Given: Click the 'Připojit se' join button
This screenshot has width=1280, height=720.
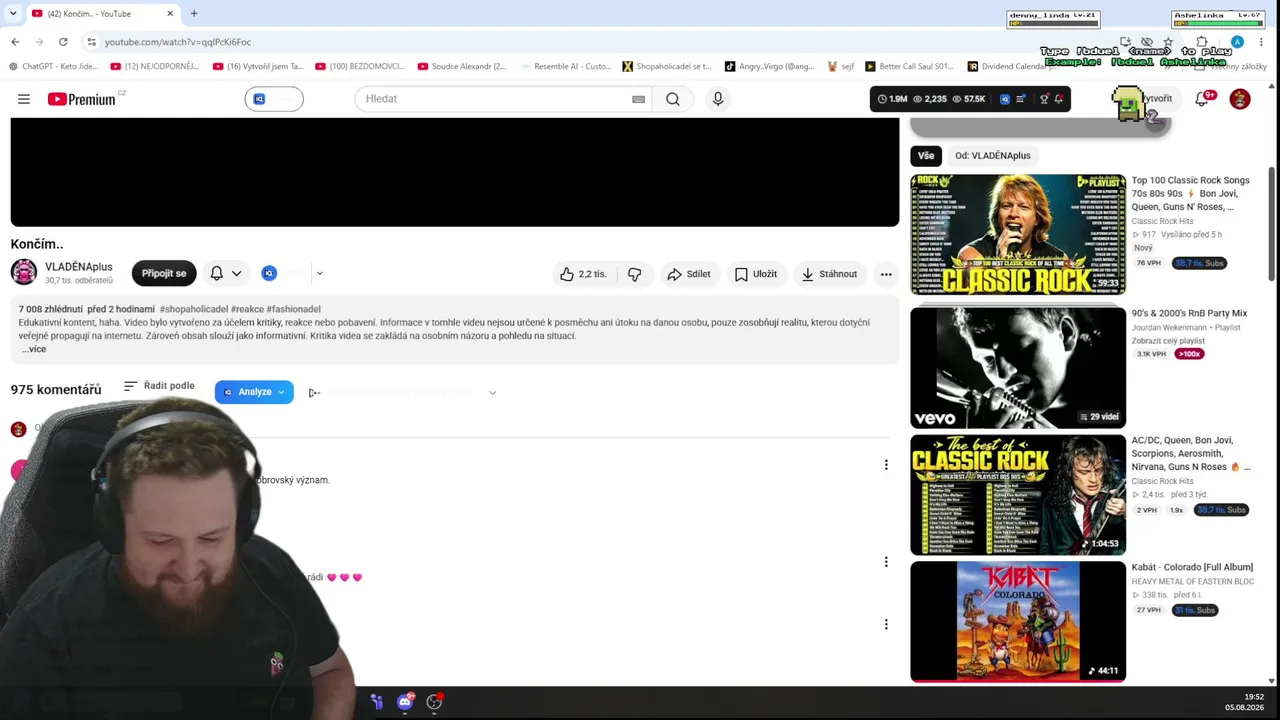Looking at the screenshot, I should tap(164, 274).
